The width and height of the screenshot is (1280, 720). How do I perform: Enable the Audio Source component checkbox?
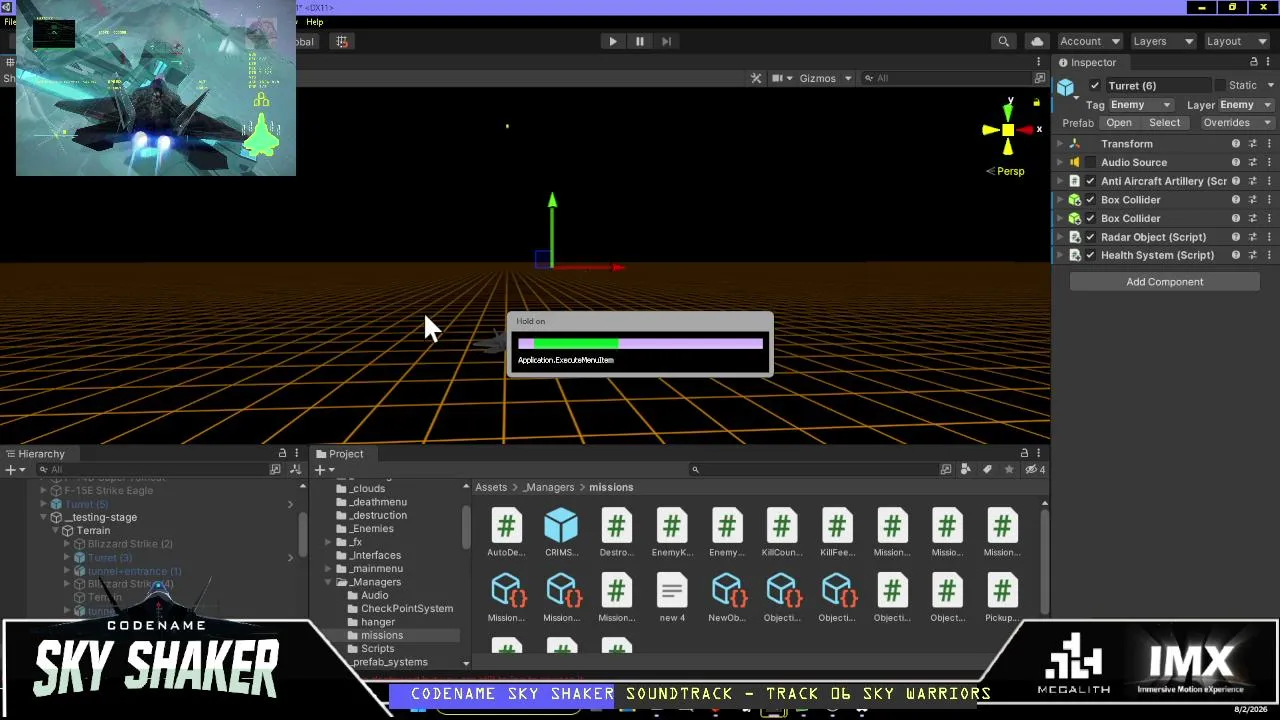1091,162
